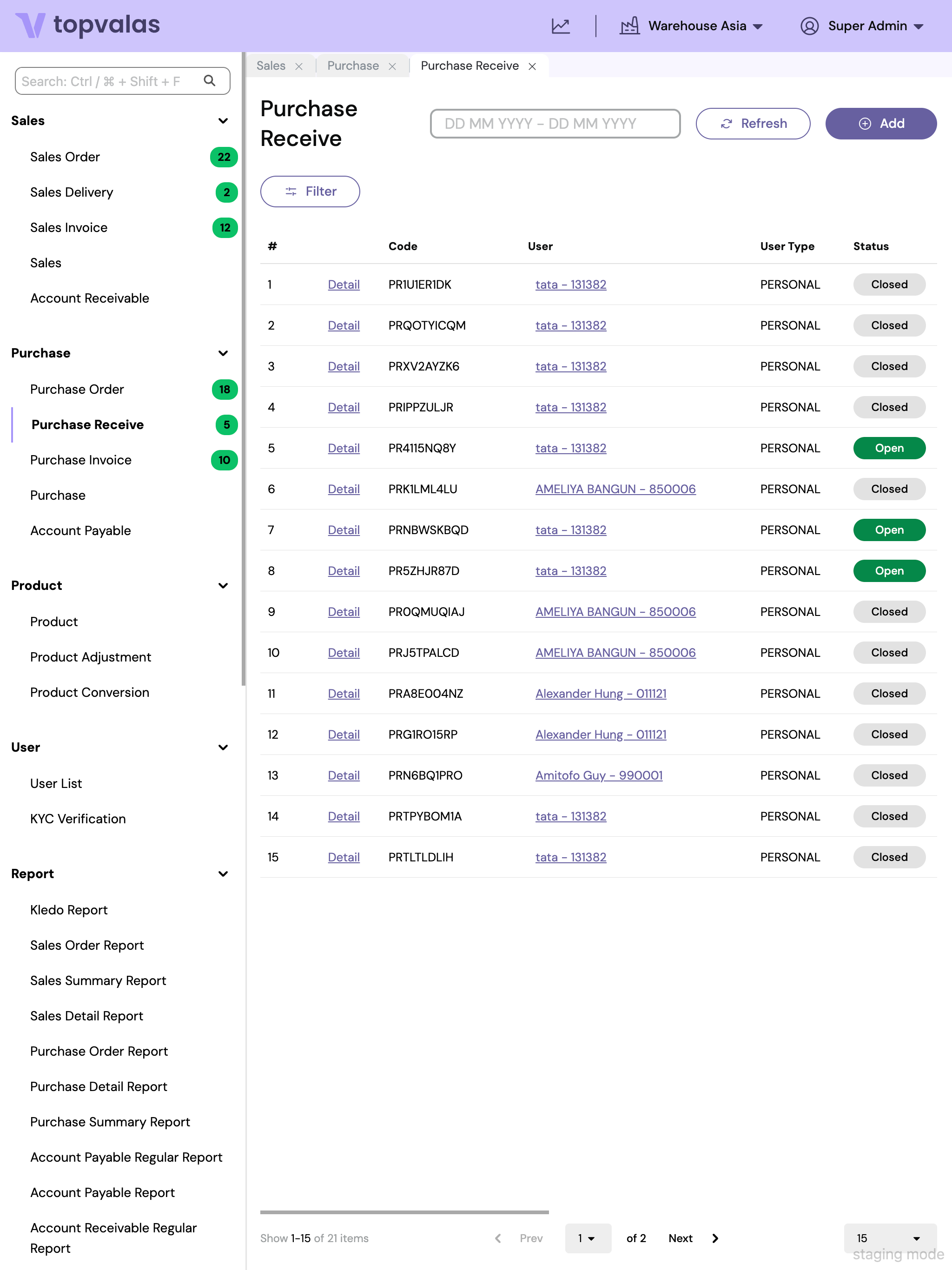
Task: Close the Purchase Receive tab
Action: (532, 66)
